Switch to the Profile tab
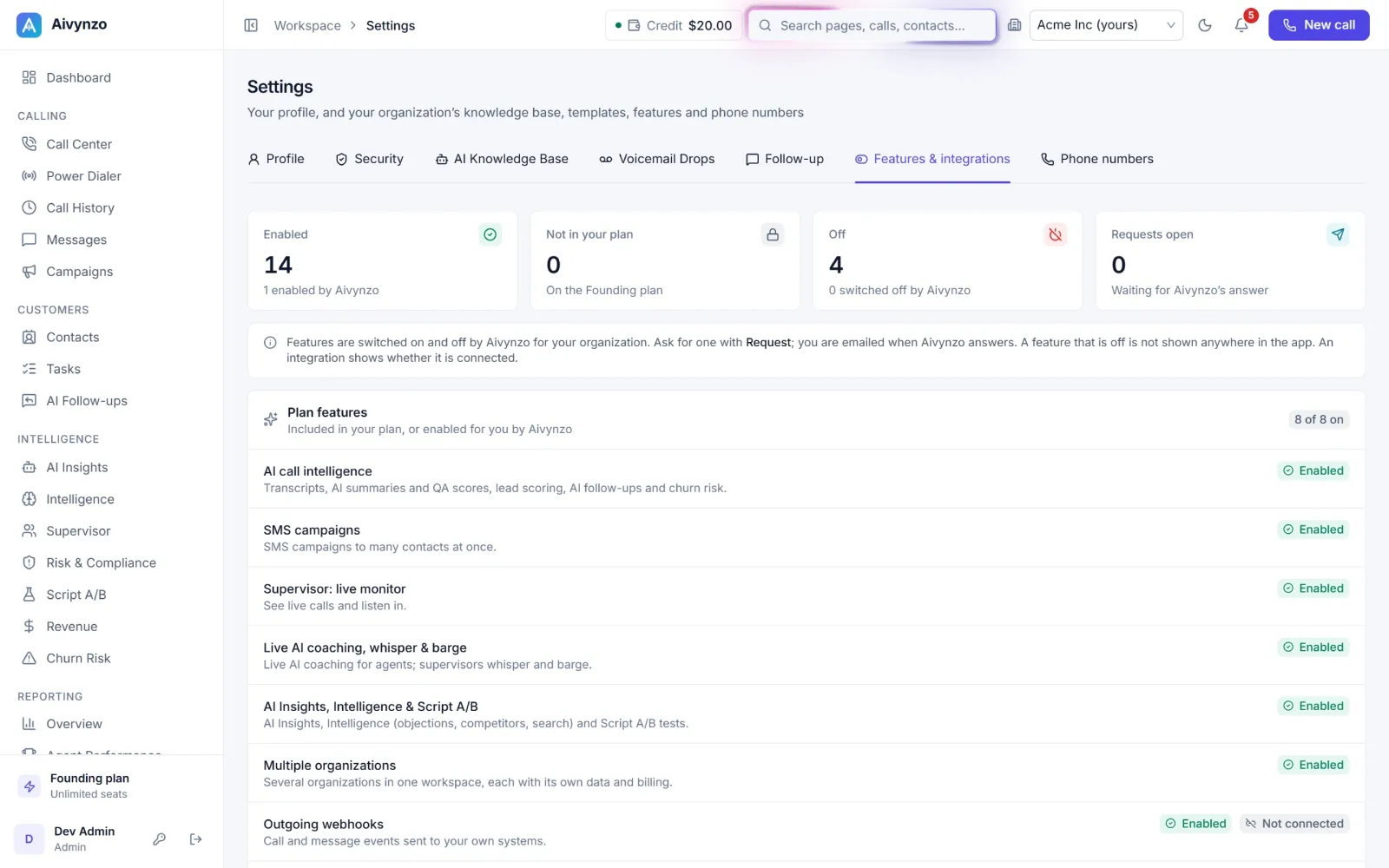Image resolution: width=1389 pixels, height=868 pixels. tap(276, 159)
